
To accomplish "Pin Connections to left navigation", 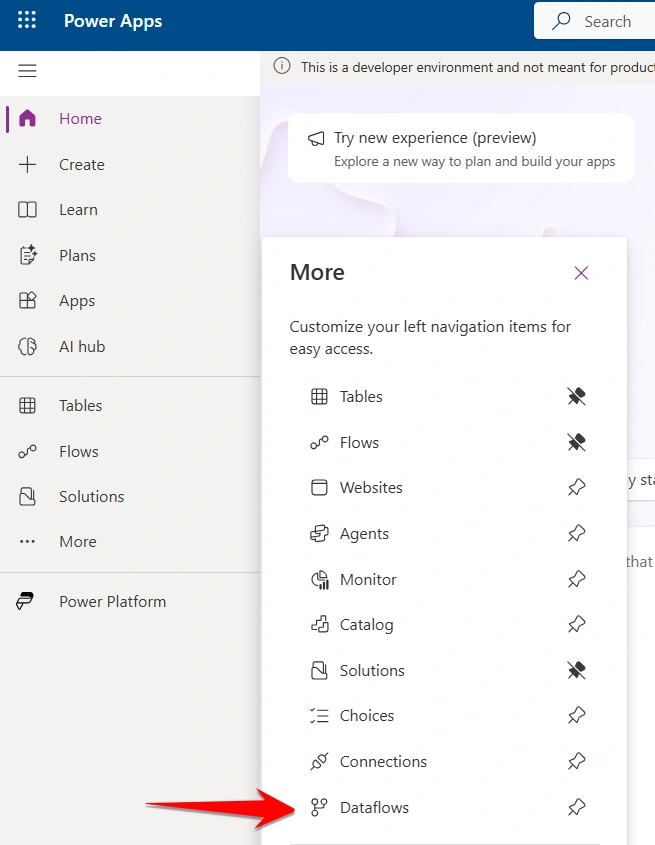I will [576, 761].
